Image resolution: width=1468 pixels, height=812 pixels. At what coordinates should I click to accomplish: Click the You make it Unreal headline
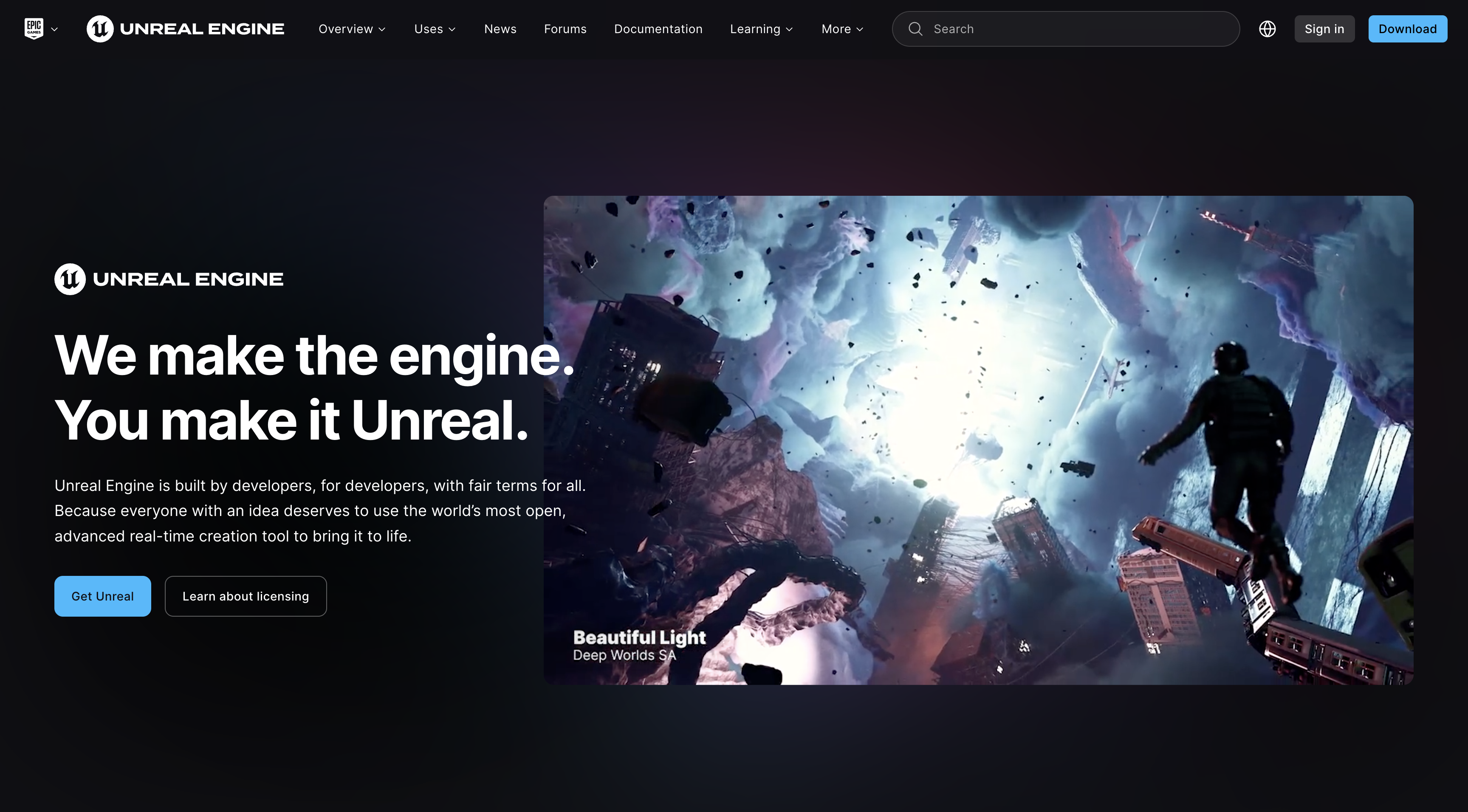pos(291,420)
